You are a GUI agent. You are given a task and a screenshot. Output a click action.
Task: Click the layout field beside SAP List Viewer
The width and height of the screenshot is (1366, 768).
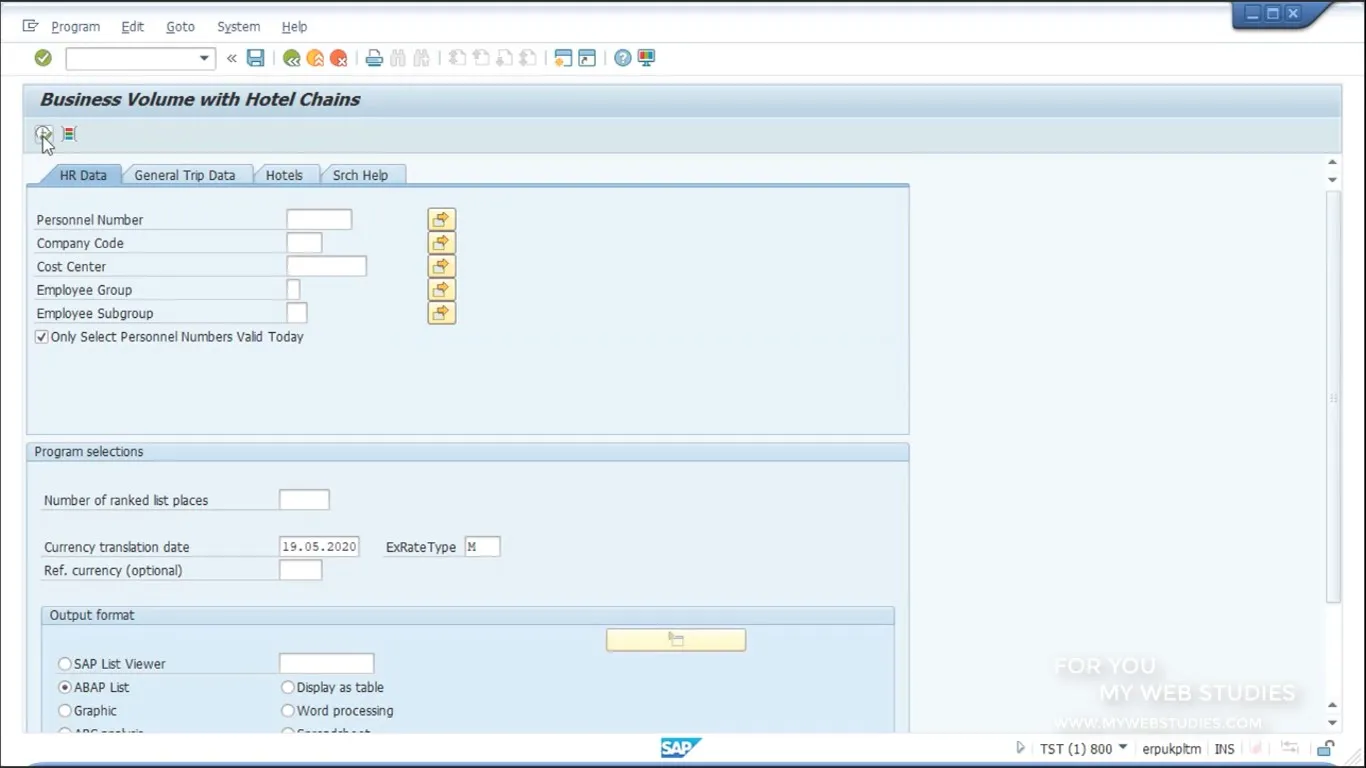[x=327, y=663]
